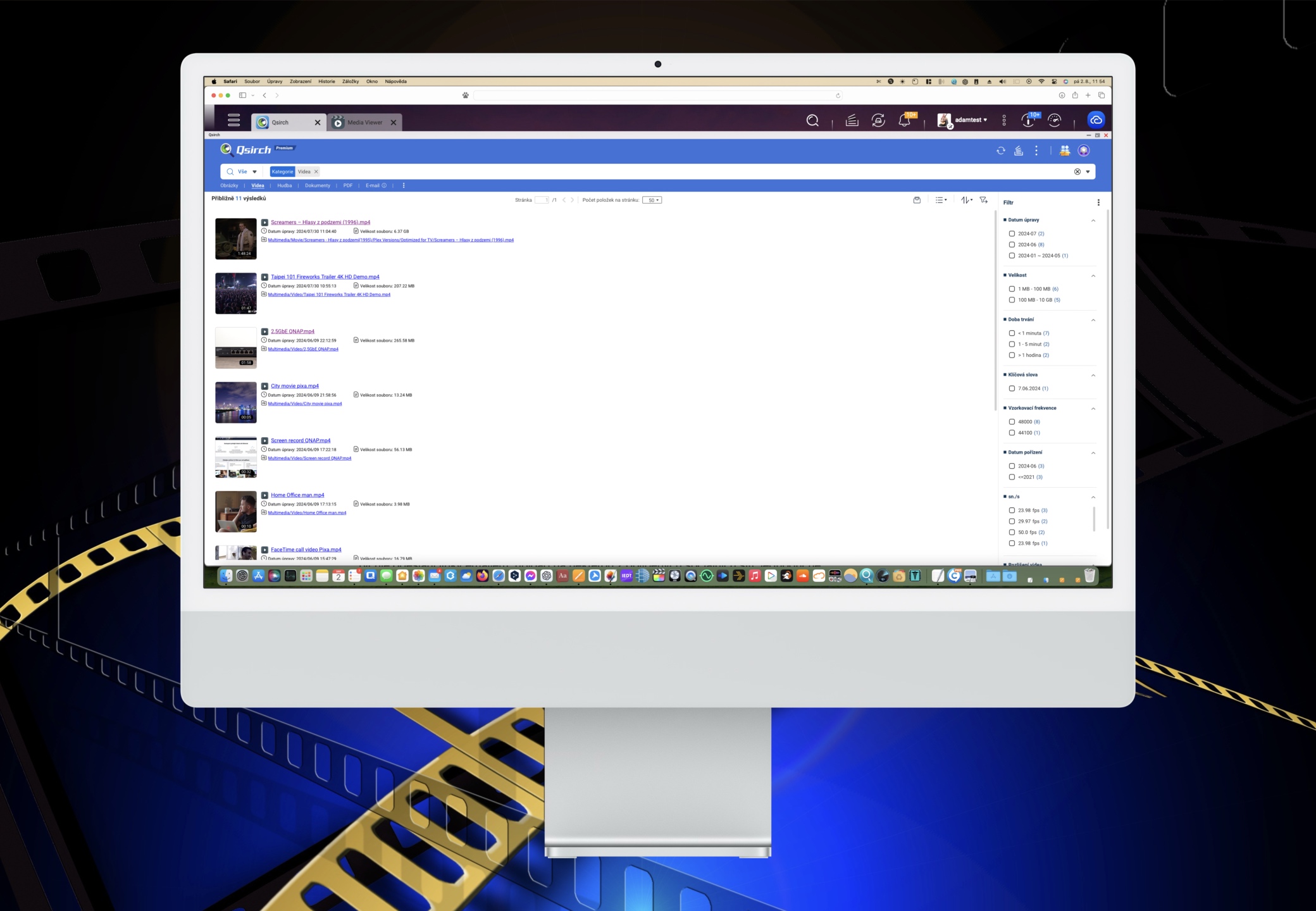The width and height of the screenshot is (1316, 911).
Task: Open the items per page 50 dropdown
Action: coord(652,200)
